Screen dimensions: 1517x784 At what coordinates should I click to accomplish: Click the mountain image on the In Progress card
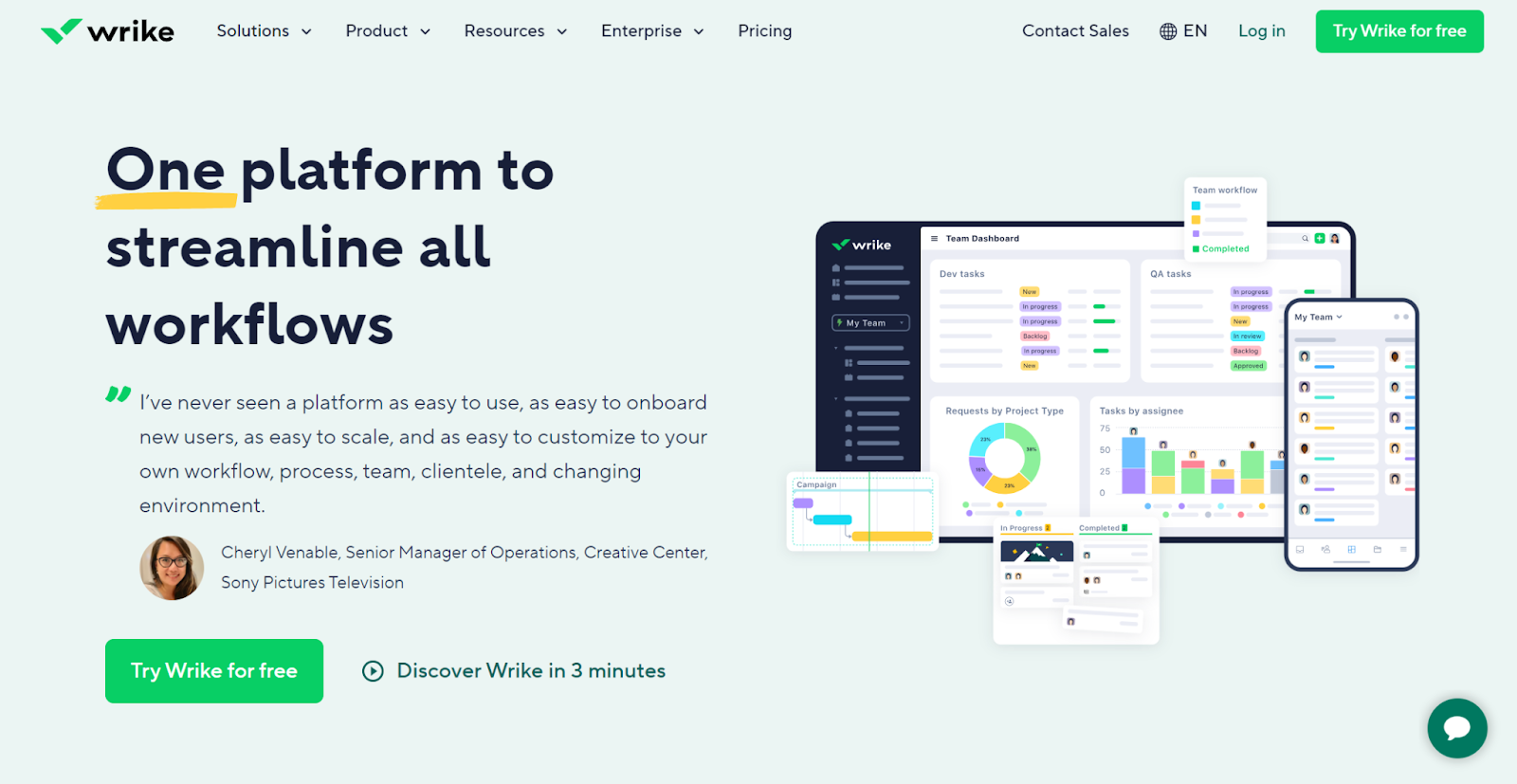point(1037,552)
